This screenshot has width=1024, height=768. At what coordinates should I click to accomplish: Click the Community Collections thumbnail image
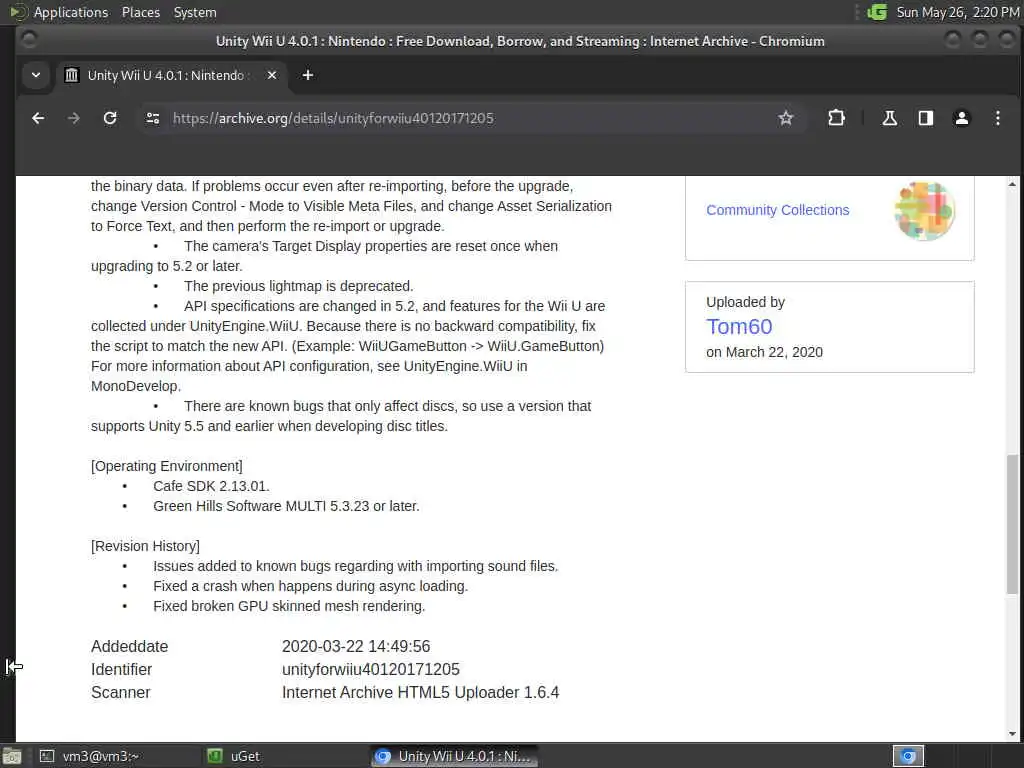click(924, 211)
